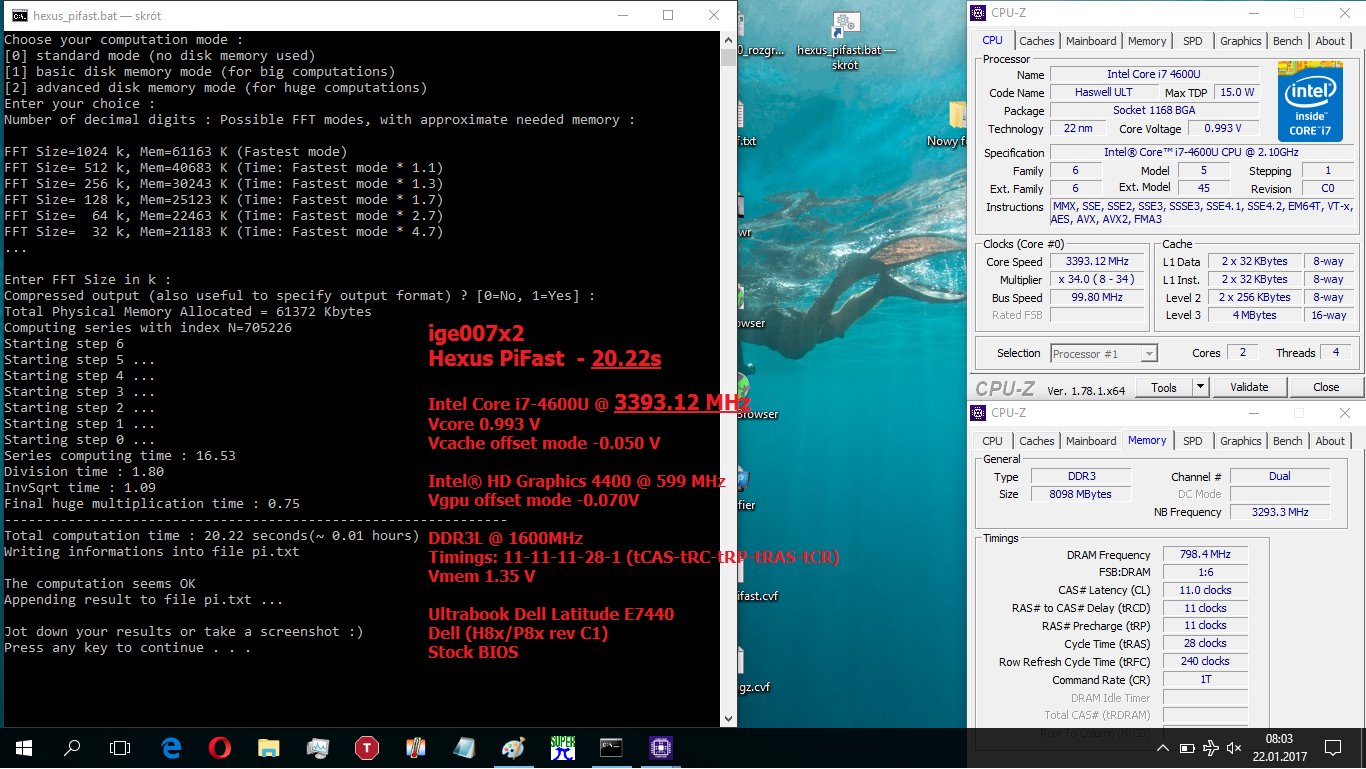The image size is (1366, 769).
Task: Open Paint from the taskbar
Action: click(513, 747)
